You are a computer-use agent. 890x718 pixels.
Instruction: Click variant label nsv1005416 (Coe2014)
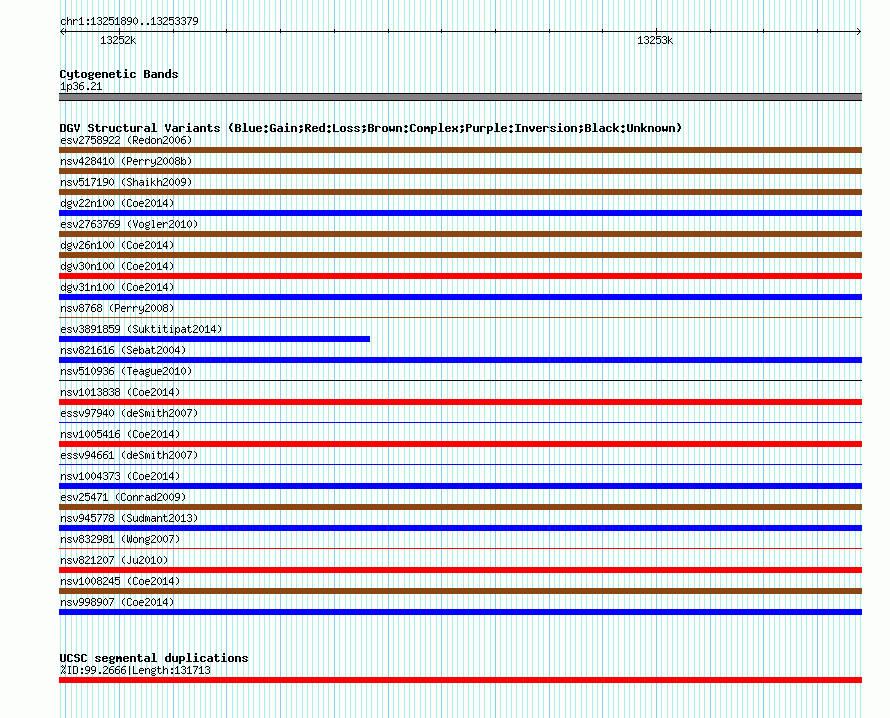coord(120,434)
